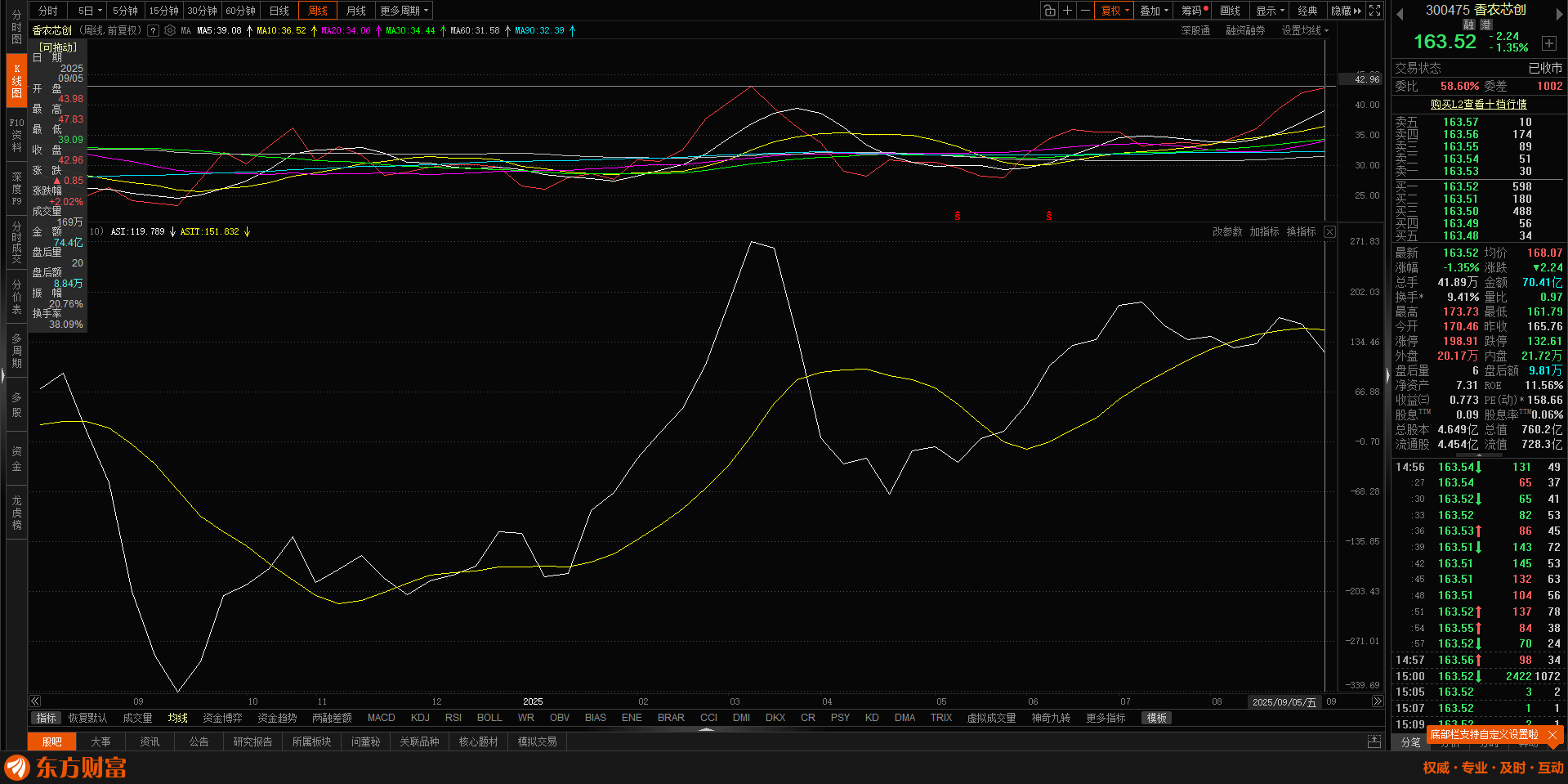The height and width of the screenshot is (784, 1568).
Task: Click the 改参数 button
Action: tap(1226, 232)
